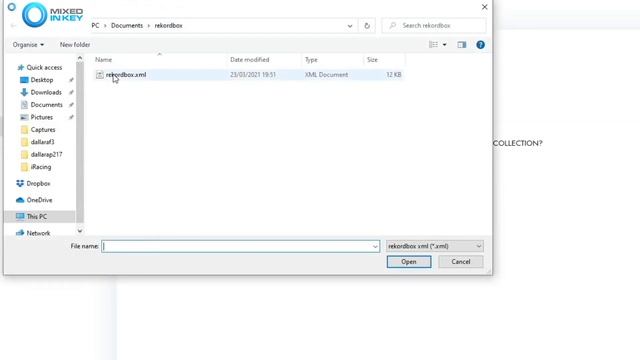Click rekordbox in the breadcrumb path
Screen dimensions: 640x360
tap(168, 25)
